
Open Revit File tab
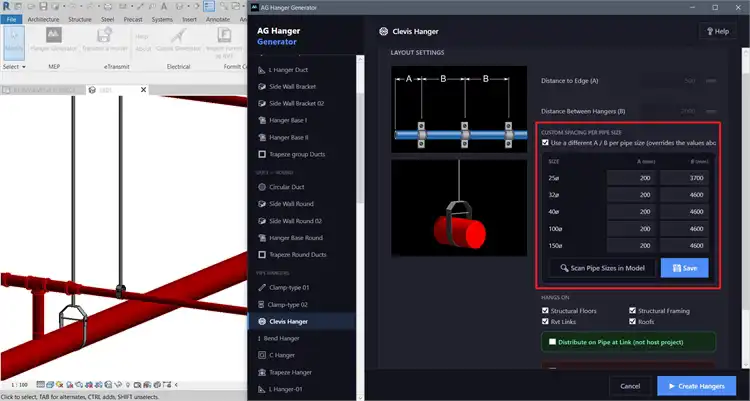coord(11,20)
